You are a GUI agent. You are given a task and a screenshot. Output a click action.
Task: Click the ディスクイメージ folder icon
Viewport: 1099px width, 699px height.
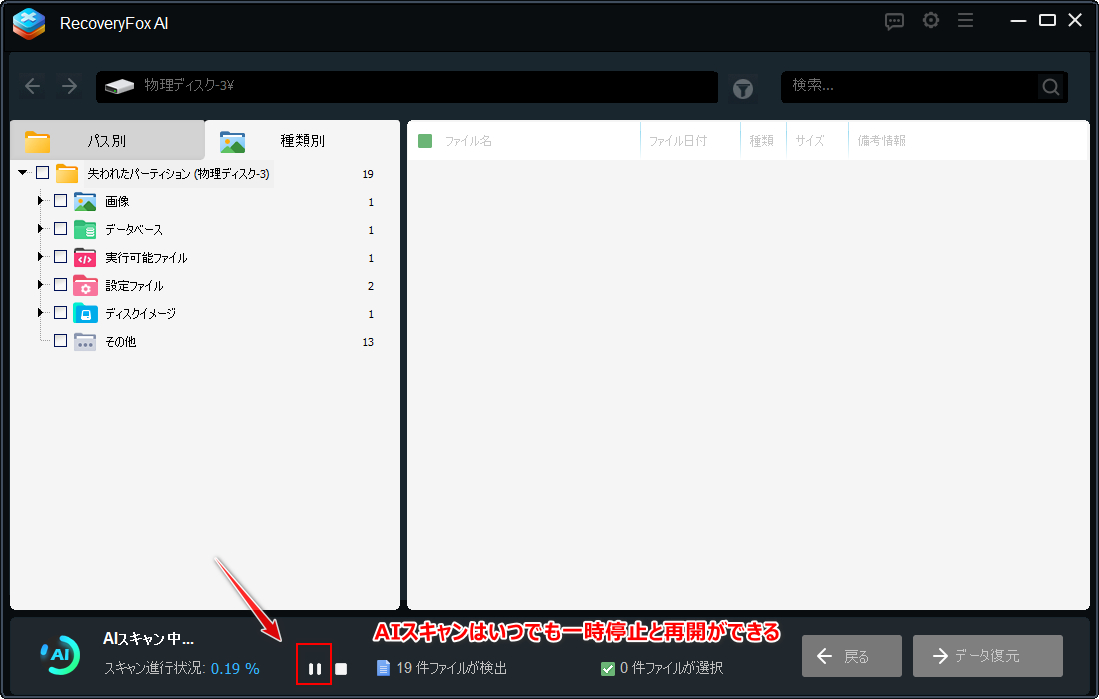click(85, 313)
